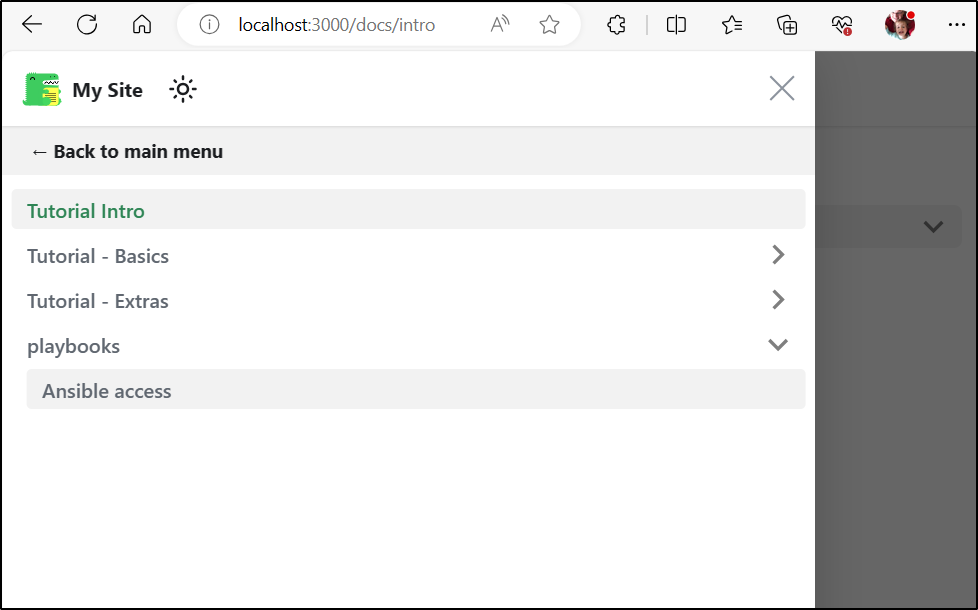
Task: Collapse the playbooks category arrow
Action: click(778, 344)
